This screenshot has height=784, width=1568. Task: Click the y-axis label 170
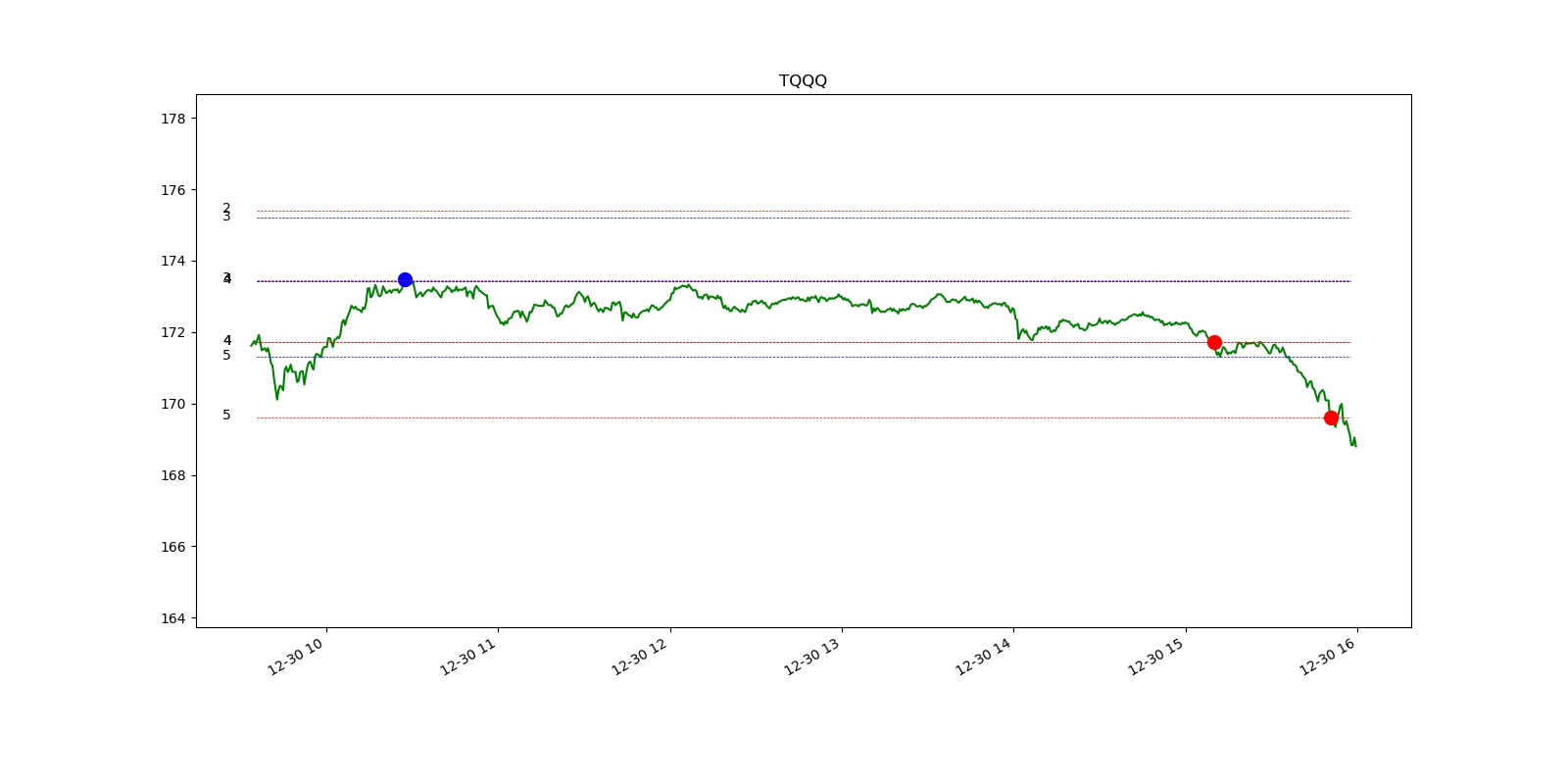tap(172, 404)
